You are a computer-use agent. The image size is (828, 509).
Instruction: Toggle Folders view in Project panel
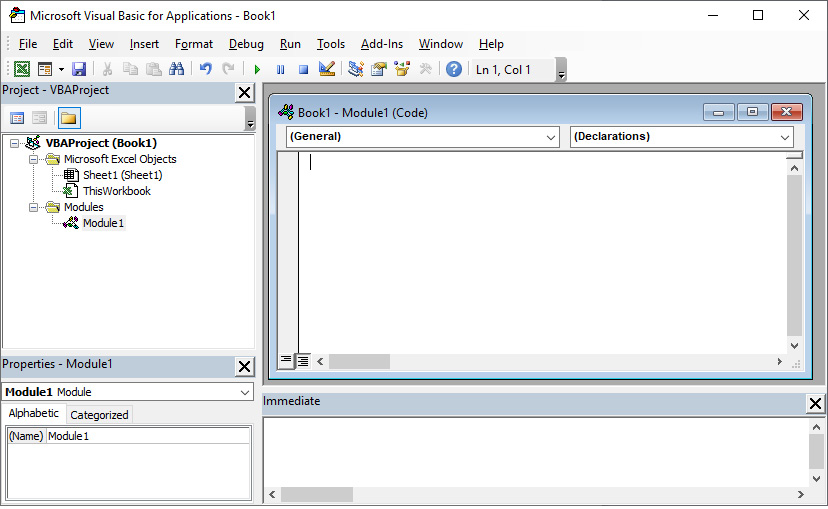coord(69,118)
